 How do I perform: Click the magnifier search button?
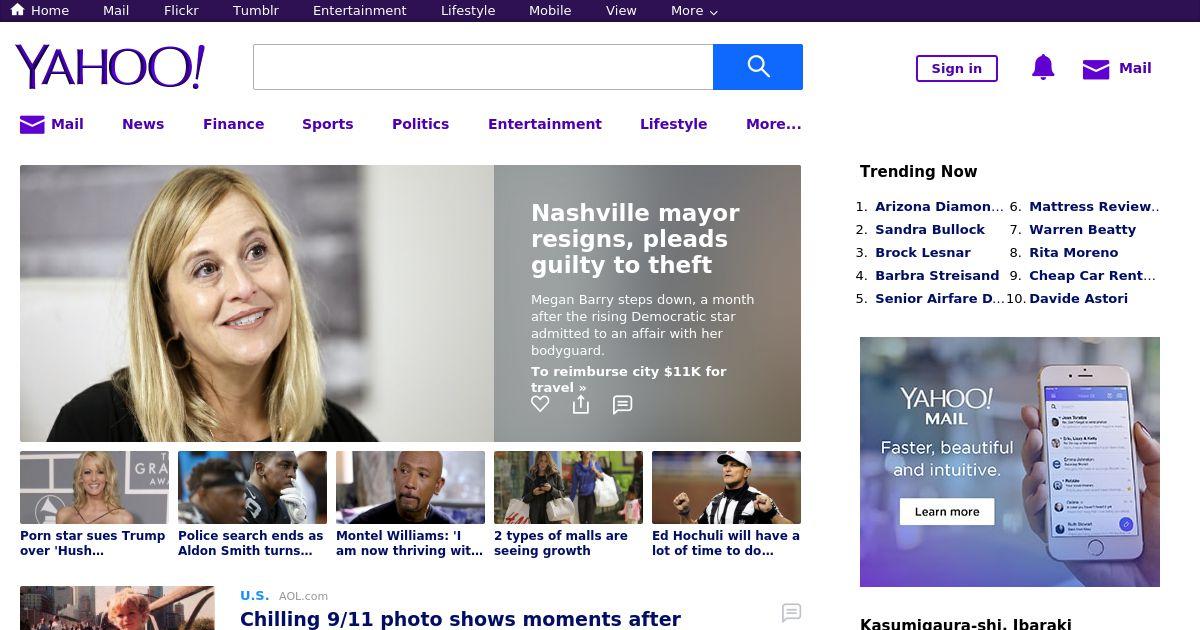click(x=758, y=67)
